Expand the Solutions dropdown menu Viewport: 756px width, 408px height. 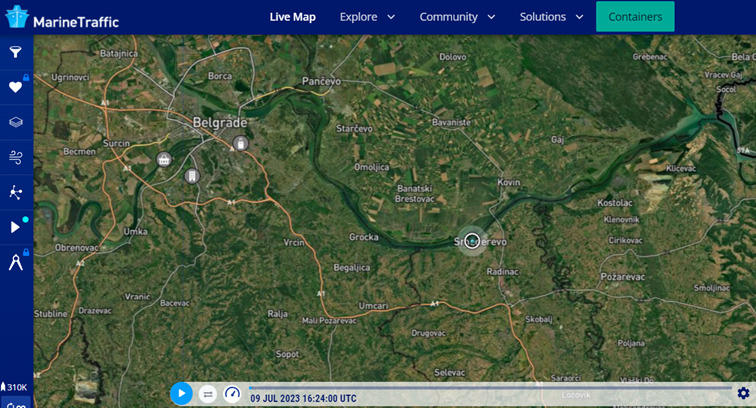(551, 17)
